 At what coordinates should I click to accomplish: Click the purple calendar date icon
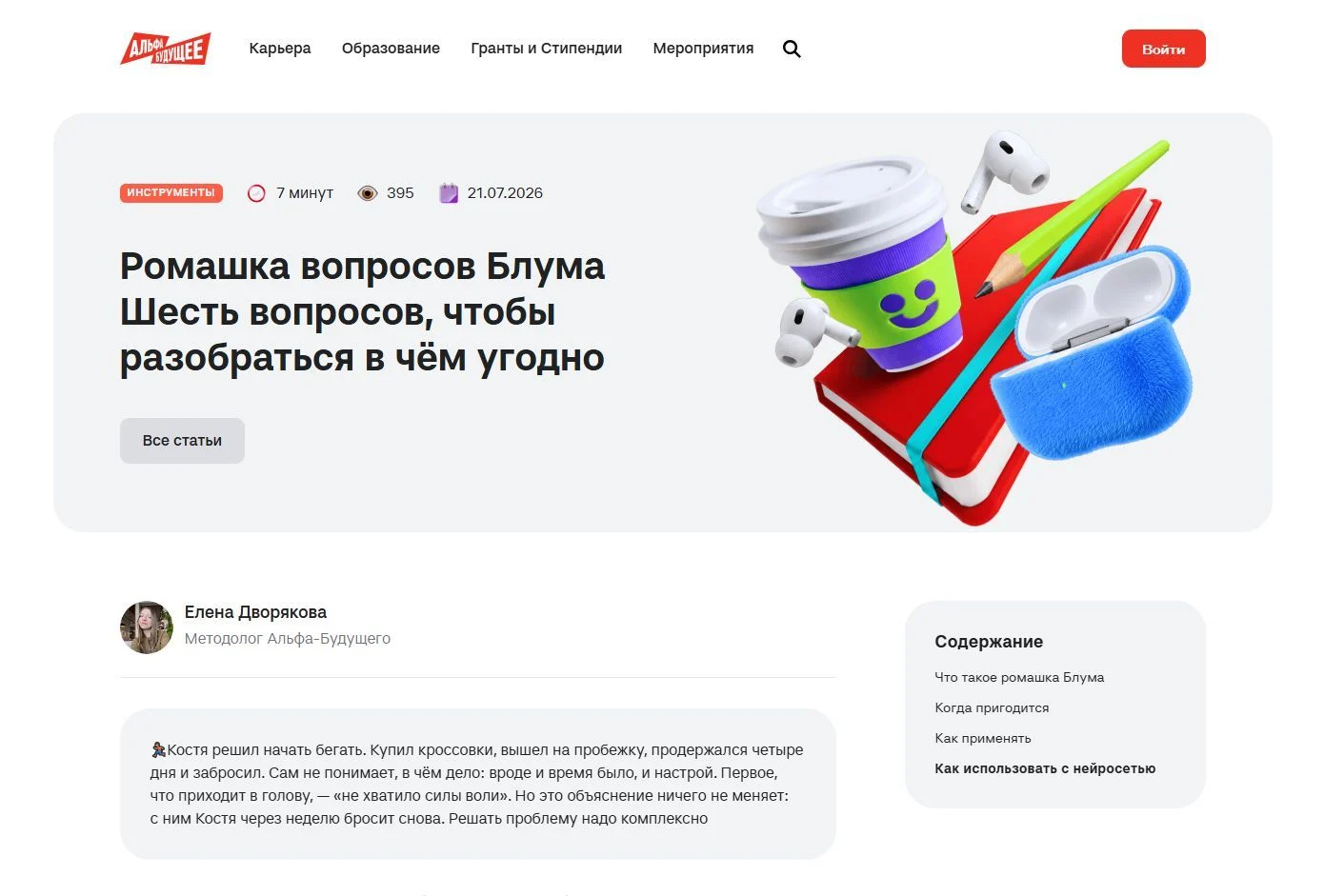click(449, 193)
